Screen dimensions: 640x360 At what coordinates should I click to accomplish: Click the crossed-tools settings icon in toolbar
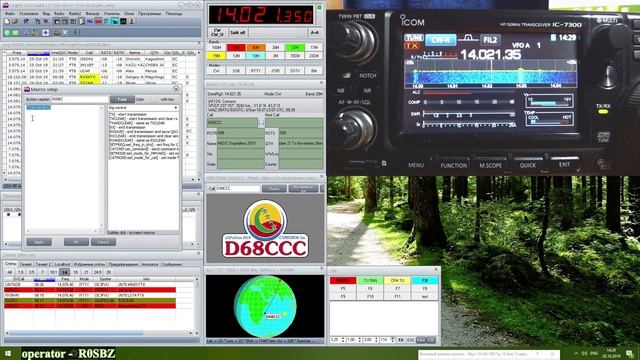[26, 21]
